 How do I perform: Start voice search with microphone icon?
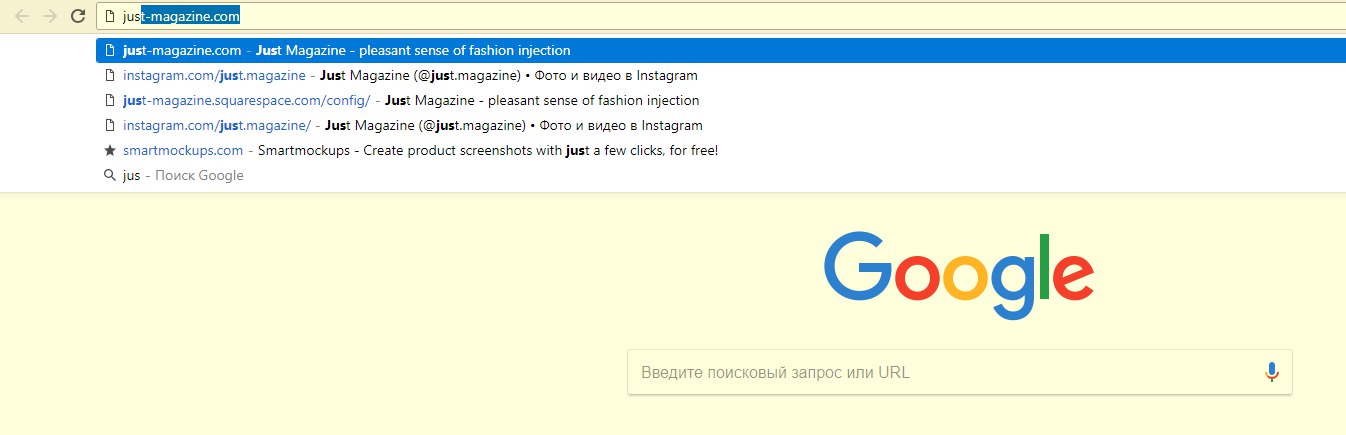(1271, 372)
